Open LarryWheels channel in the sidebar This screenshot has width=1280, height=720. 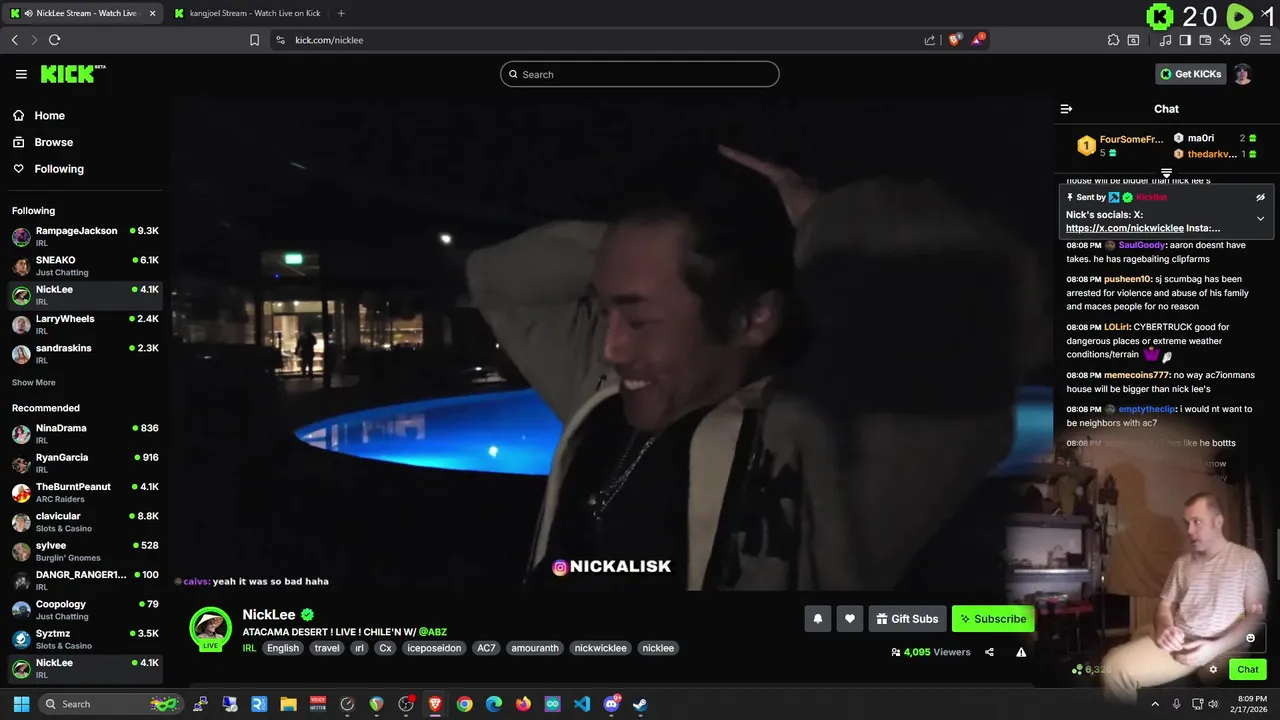[x=85, y=325]
